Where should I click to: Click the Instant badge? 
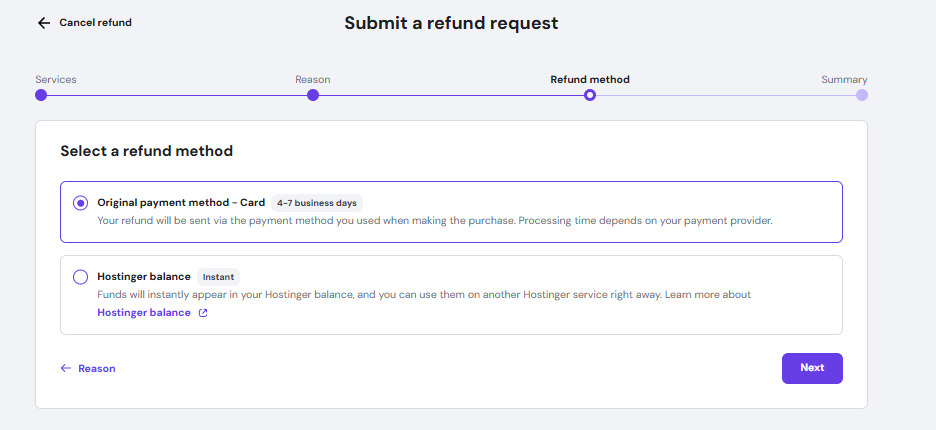point(218,277)
